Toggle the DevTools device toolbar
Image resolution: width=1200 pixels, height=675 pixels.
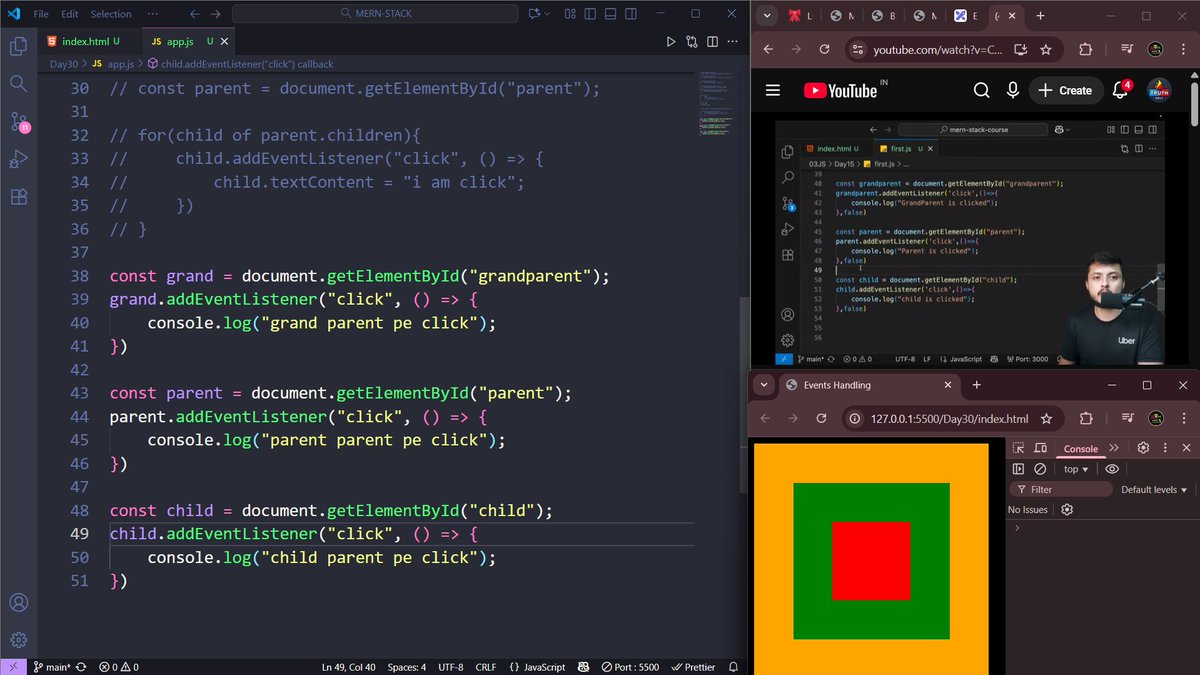click(x=1040, y=448)
